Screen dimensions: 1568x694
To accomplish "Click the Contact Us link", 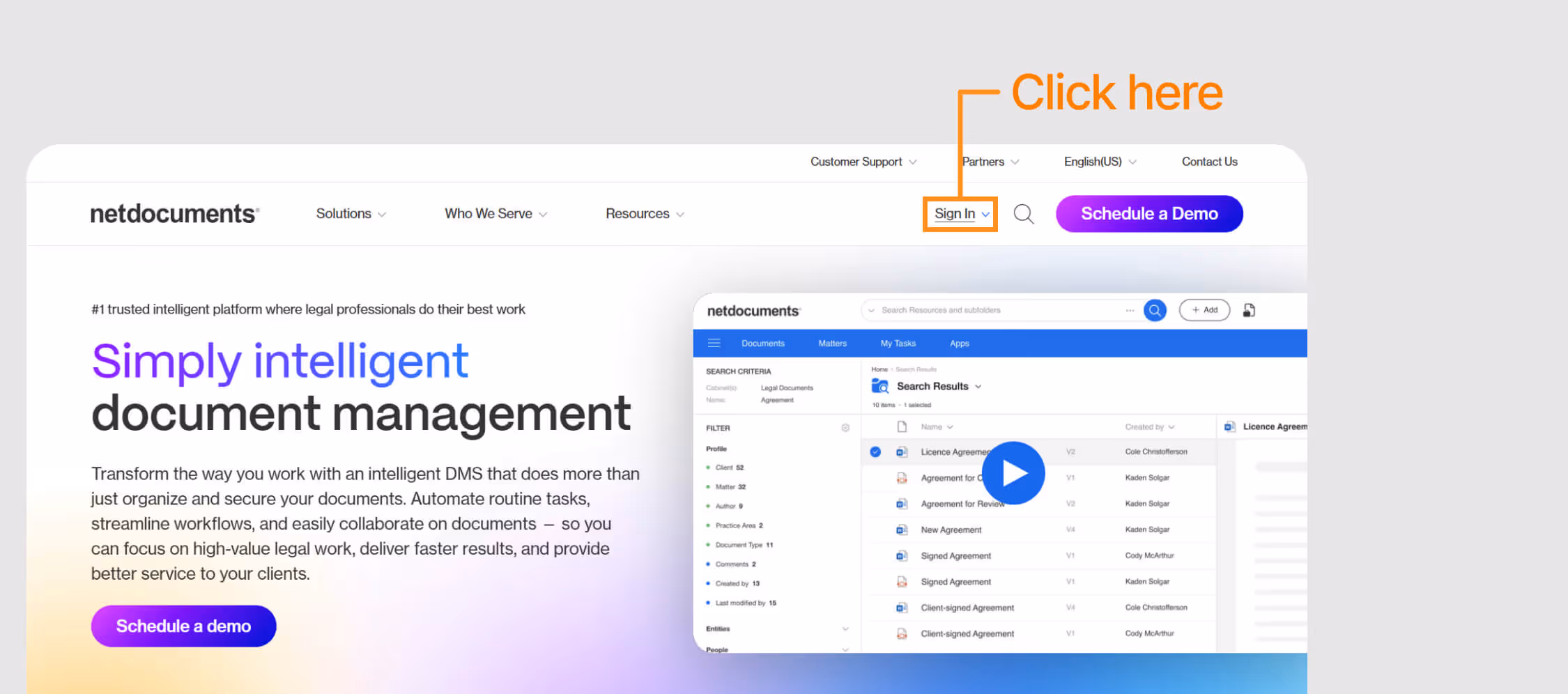I will (1210, 162).
